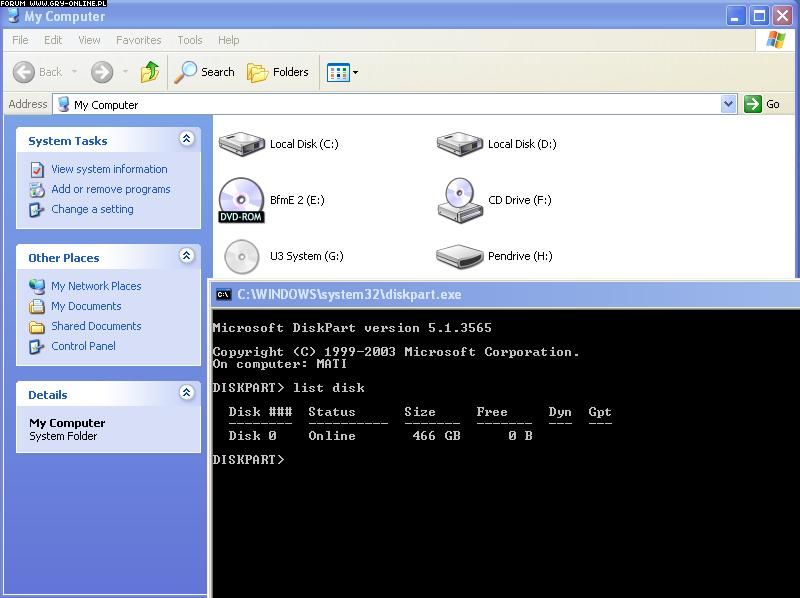This screenshot has width=800, height=598.
Task: Open the Forward history dropdown arrow
Action: [x=125, y=72]
